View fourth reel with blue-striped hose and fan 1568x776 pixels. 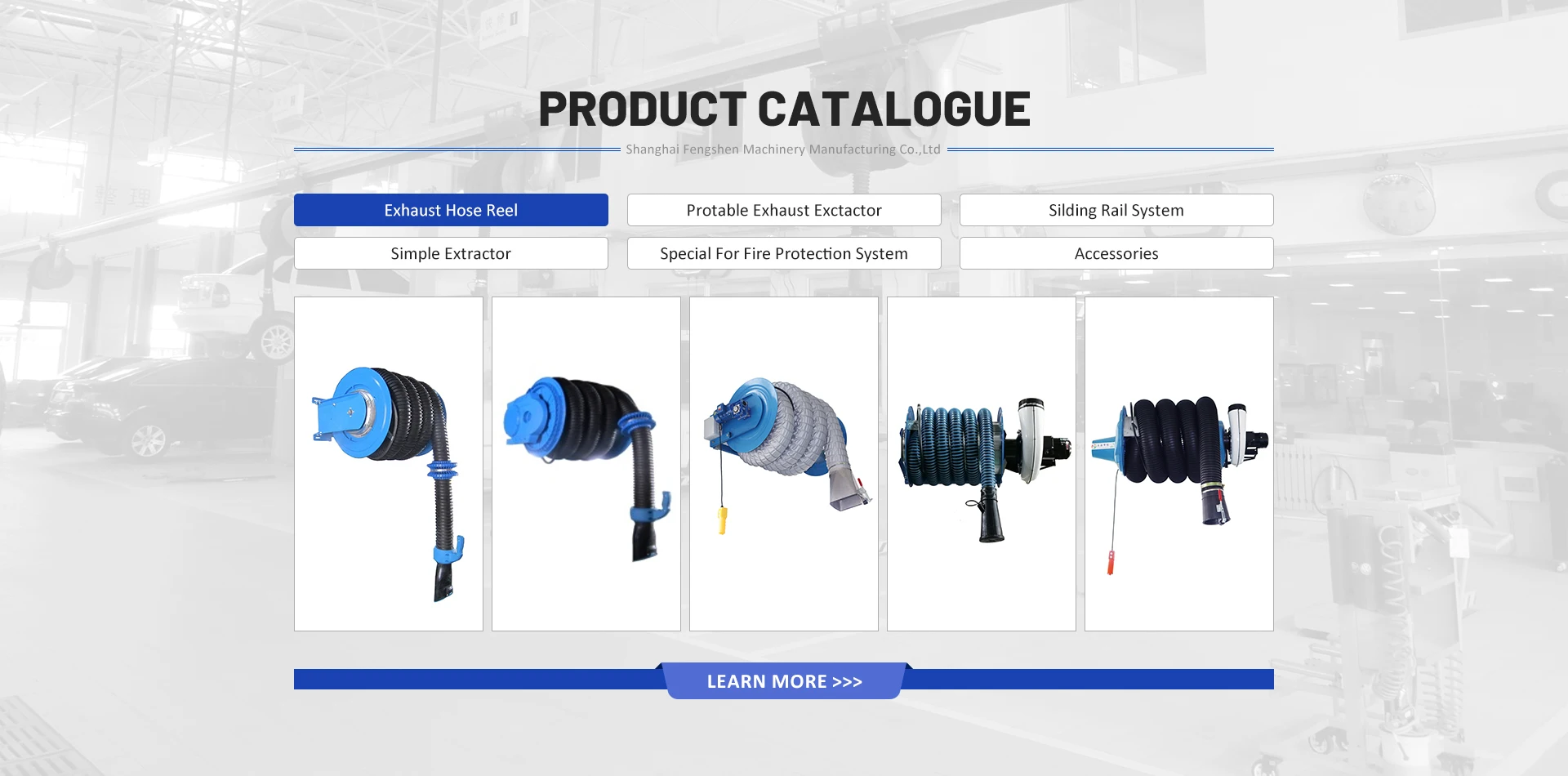982,464
